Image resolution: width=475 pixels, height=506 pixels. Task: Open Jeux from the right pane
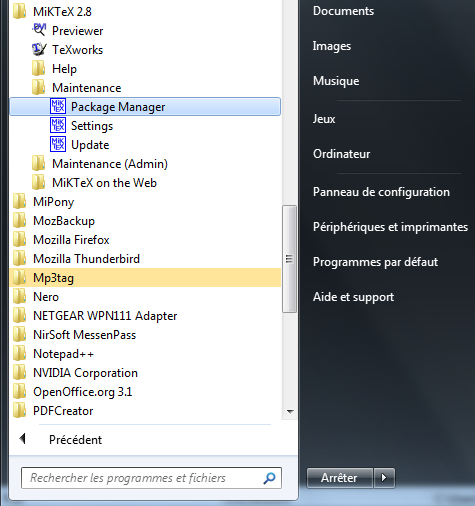324,119
